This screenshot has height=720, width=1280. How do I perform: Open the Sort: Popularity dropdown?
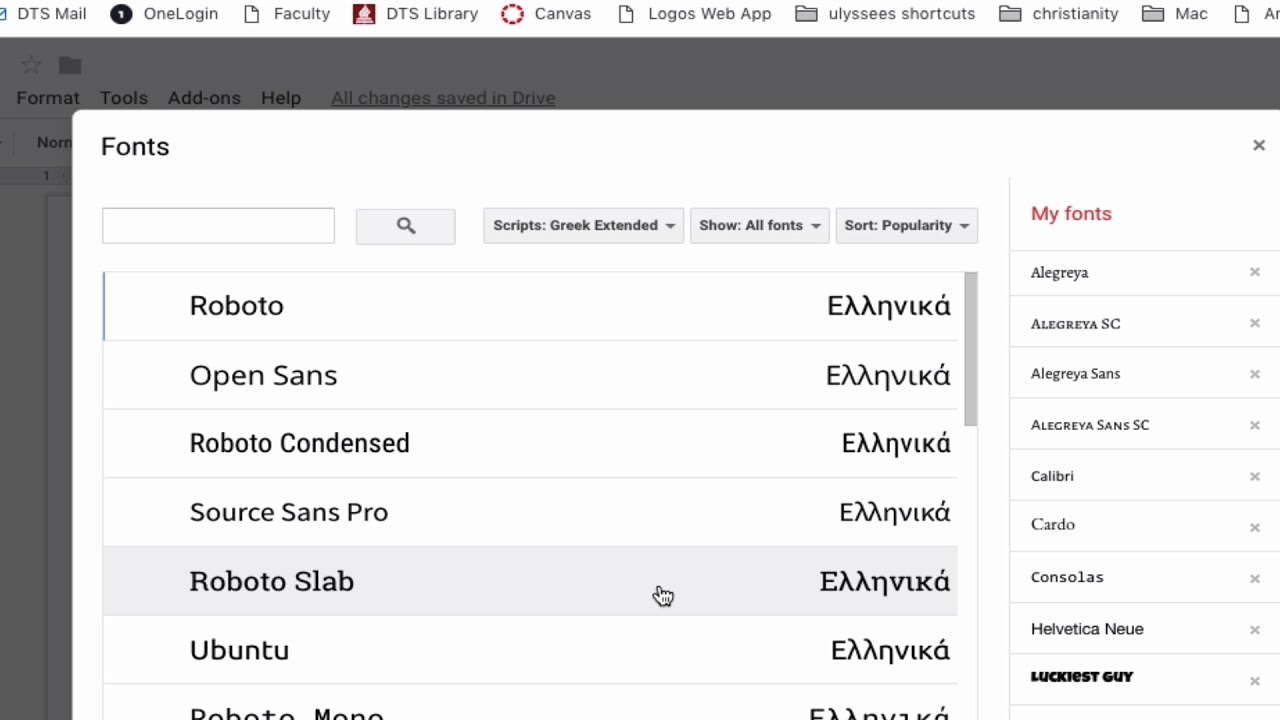coord(906,226)
